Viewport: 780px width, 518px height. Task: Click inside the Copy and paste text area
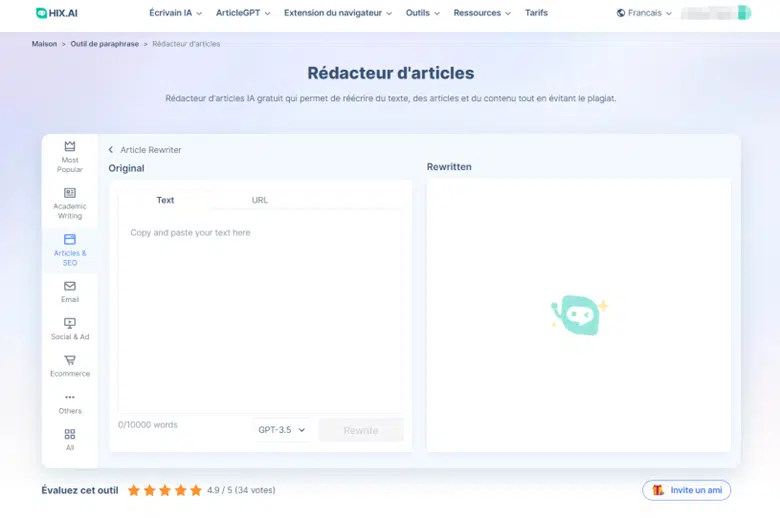(x=260, y=311)
